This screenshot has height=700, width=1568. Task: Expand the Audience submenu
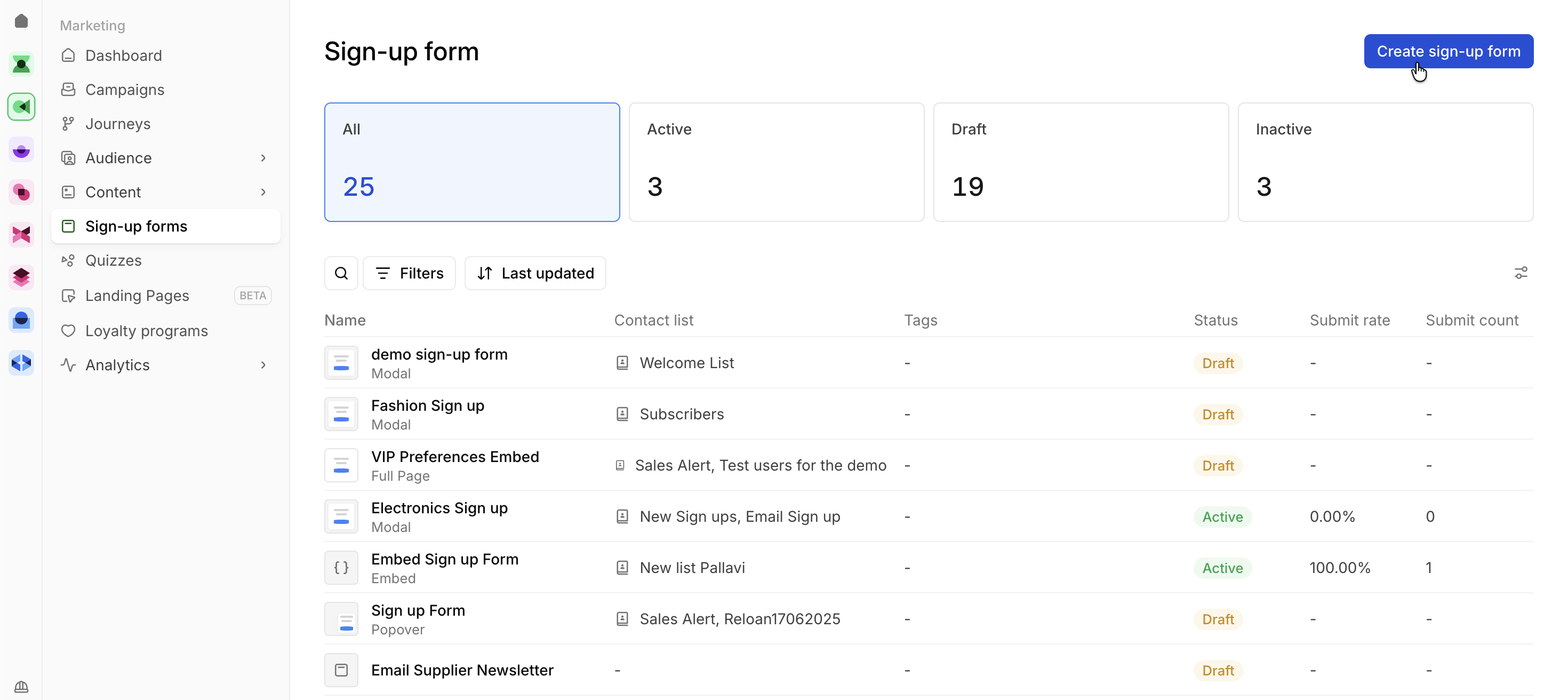(x=263, y=158)
